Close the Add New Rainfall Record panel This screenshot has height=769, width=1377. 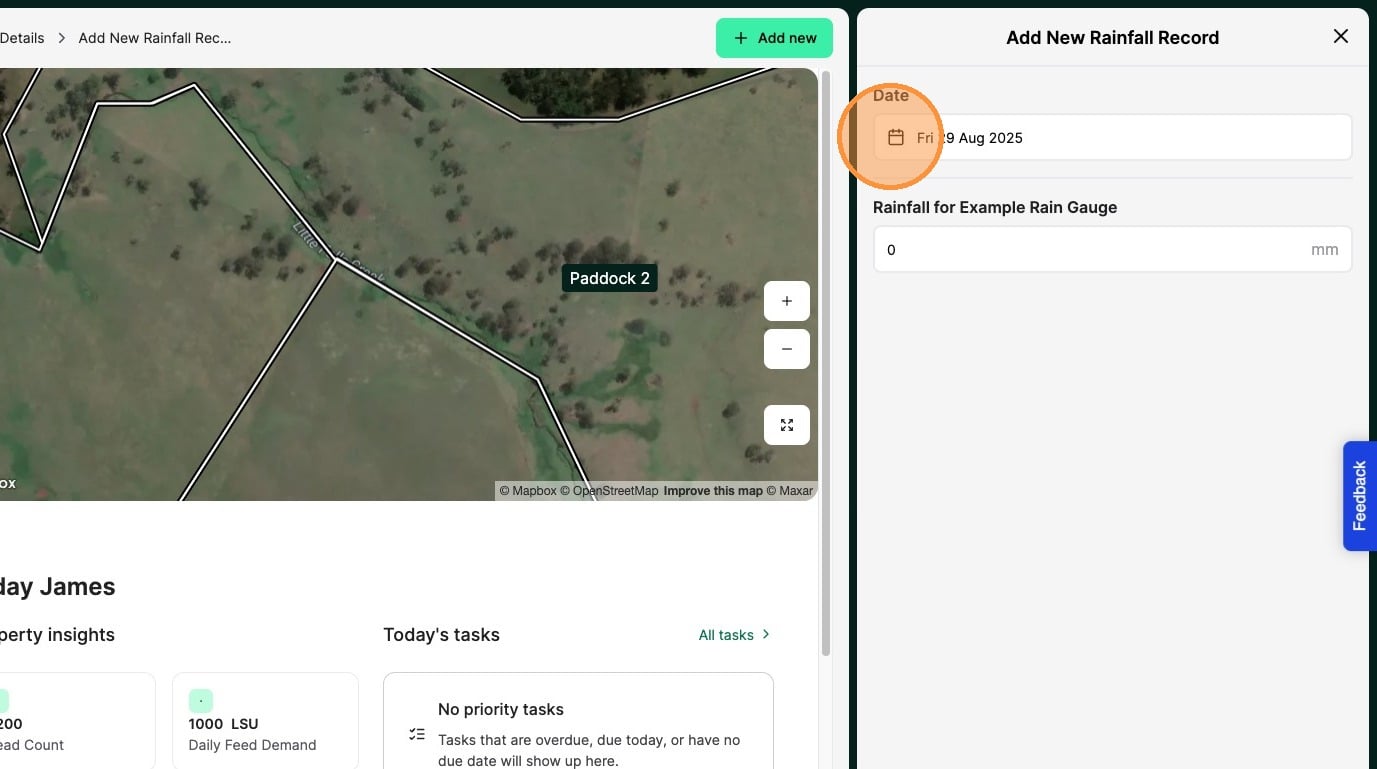pyautogui.click(x=1341, y=37)
